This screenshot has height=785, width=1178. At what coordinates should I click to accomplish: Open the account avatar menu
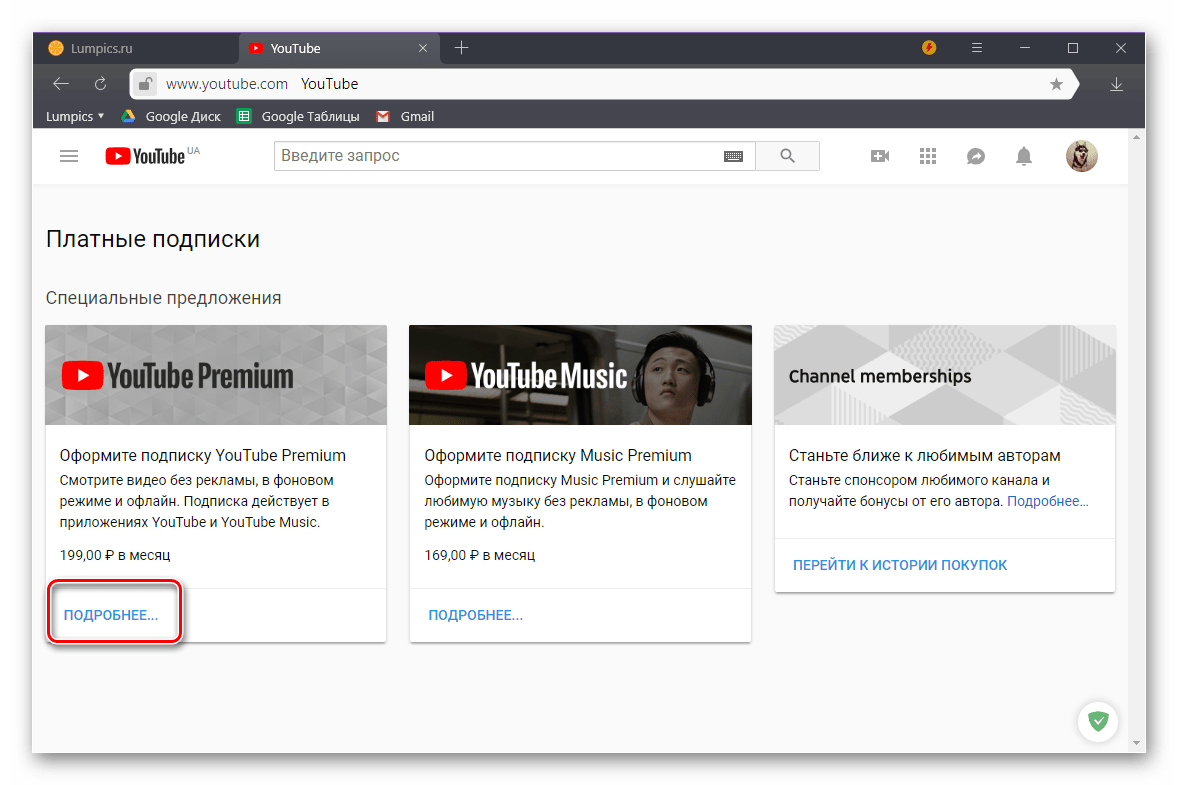1082,156
